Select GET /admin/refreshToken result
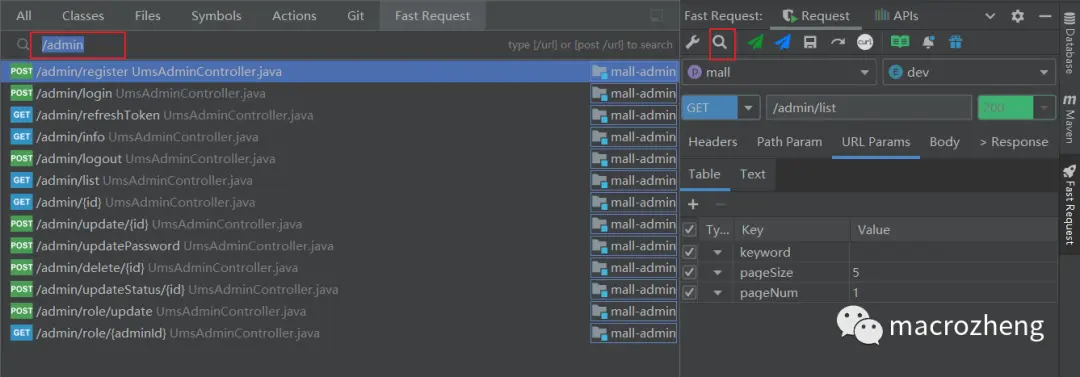This screenshot has height=377, width=1080. (x=339, y=115)
